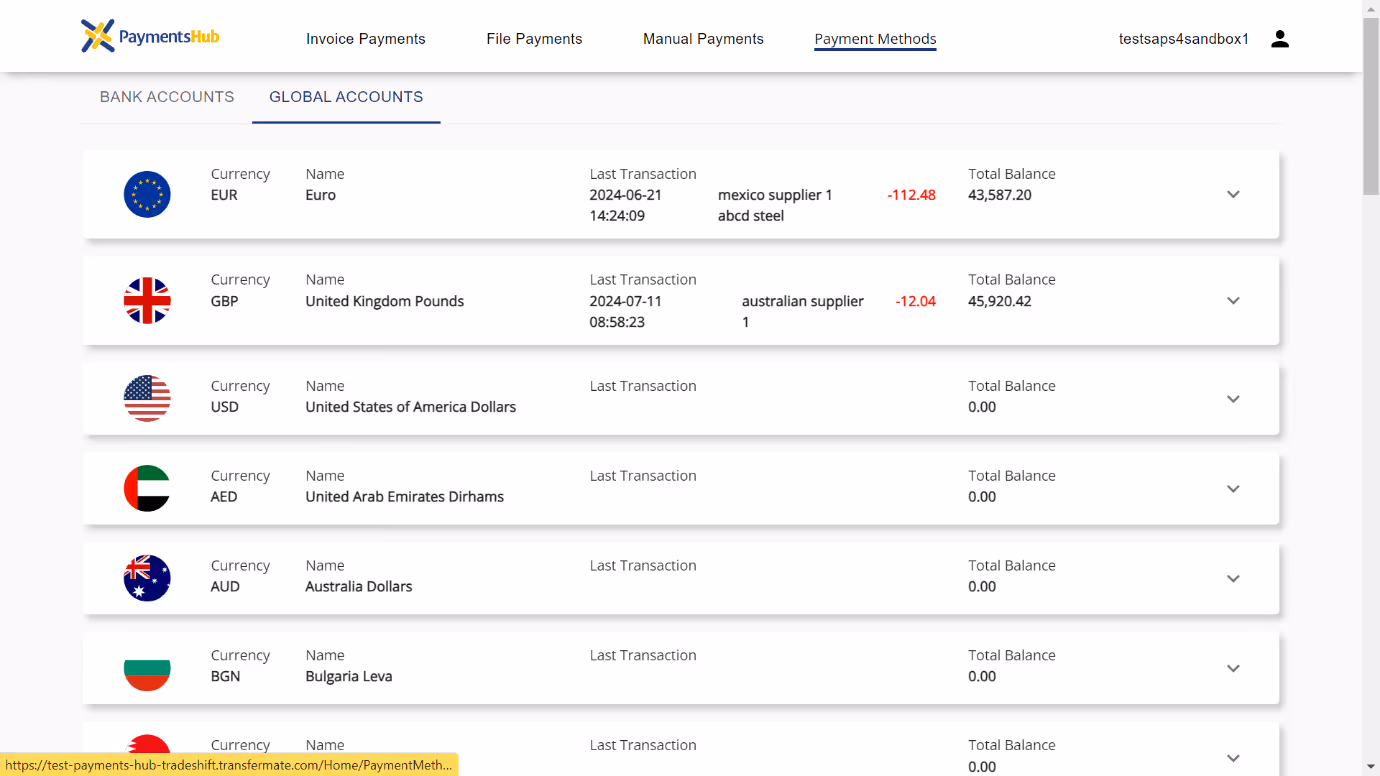Image resolution: width=1380 pixels, height=776 pixels.
Task: Open the Manual Payments page
Action: [x=703, y=39]
